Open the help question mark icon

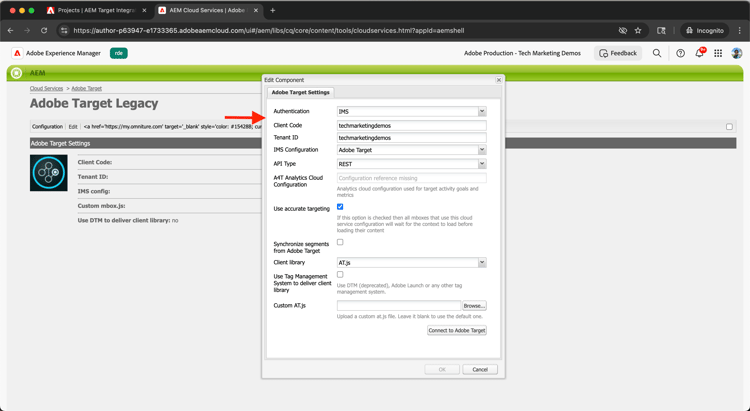(x=680, y=53)
